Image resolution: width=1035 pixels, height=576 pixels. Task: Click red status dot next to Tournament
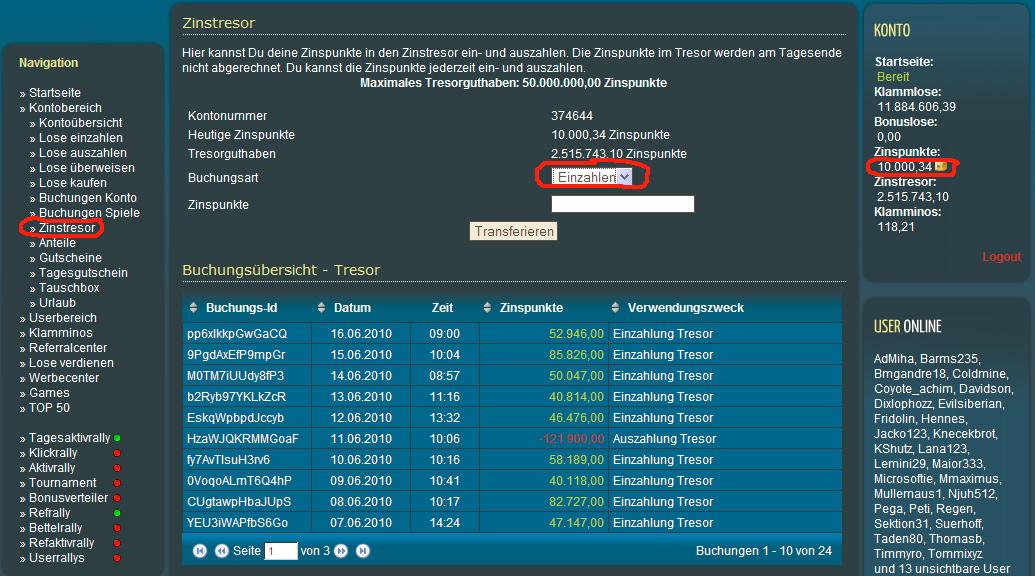click(117, 483)
